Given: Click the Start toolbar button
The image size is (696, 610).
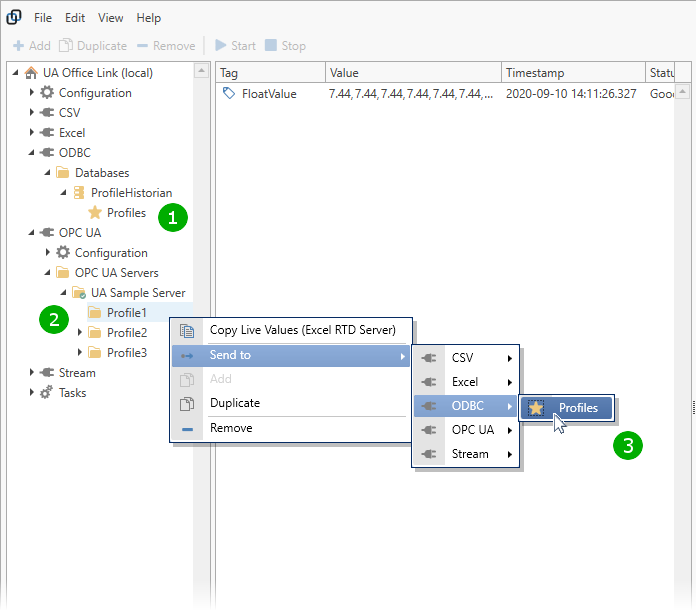Looking at the screenshot, I should (235, 46).
